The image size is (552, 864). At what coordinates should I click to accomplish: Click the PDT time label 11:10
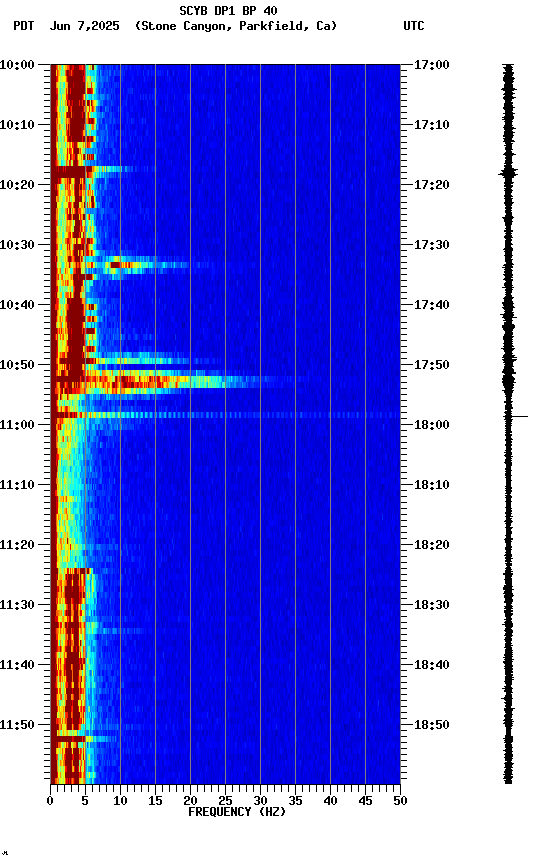point(17,485)
